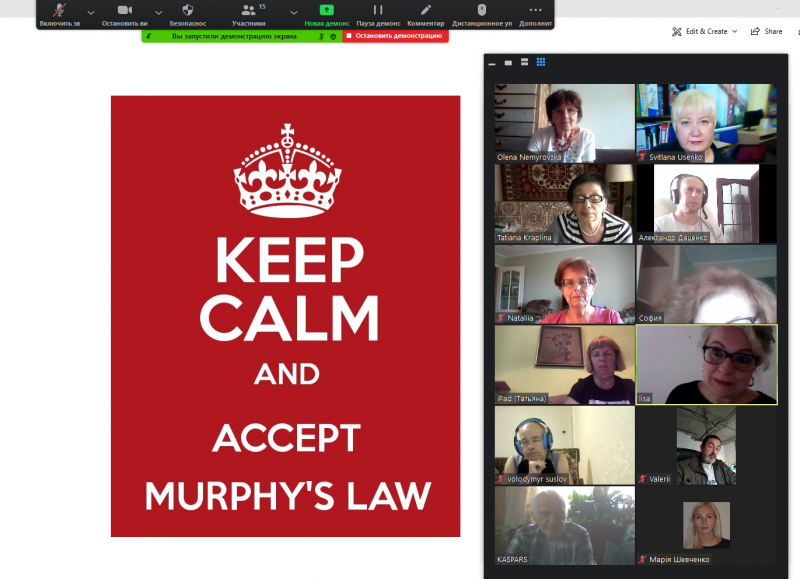Image resolution: width=800 pixels, height=579 pixels.
Task: Select volodymyr suslov's video tile
Action: 565,445
